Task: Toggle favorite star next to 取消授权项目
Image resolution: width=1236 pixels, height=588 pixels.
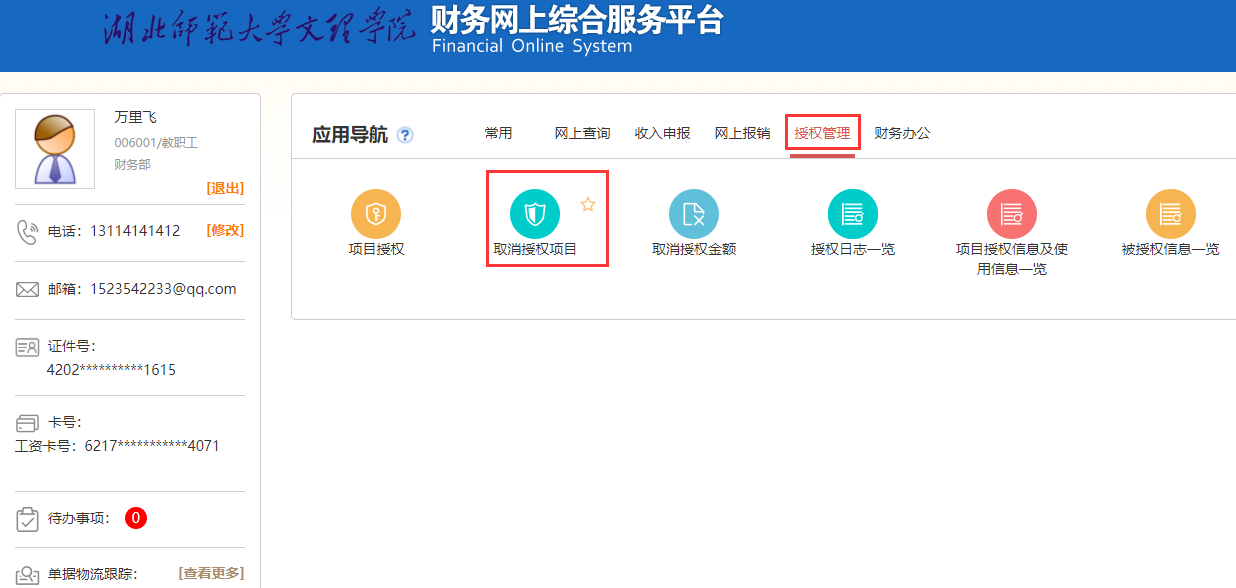Action: [x=588, y=205]
